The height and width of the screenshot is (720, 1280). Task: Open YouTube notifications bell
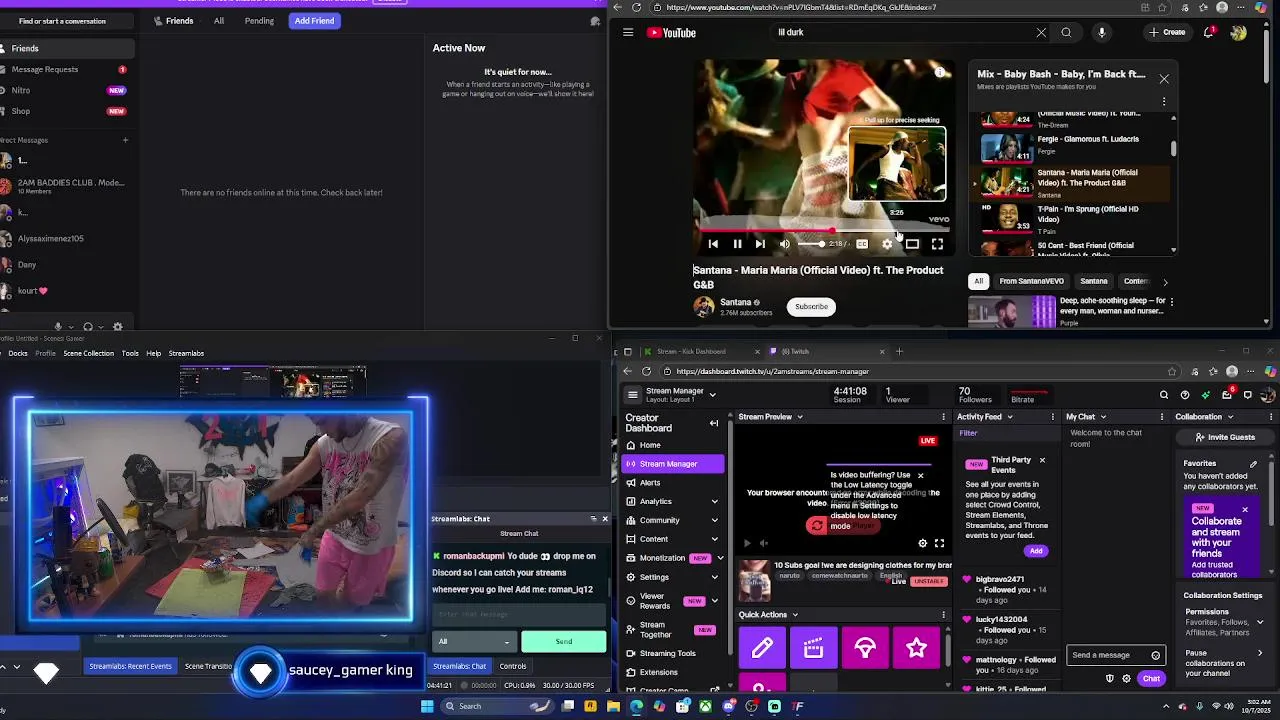(1210, 32)
